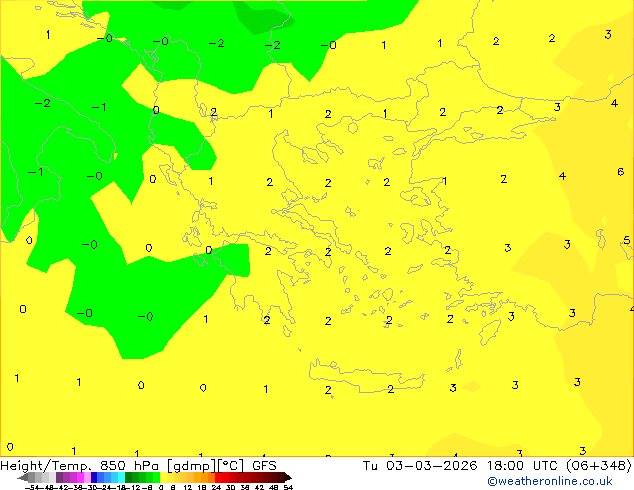This screenshot has width=634, height=490.
Task: Select the 'GFS' model label
Action: [264, 466]
